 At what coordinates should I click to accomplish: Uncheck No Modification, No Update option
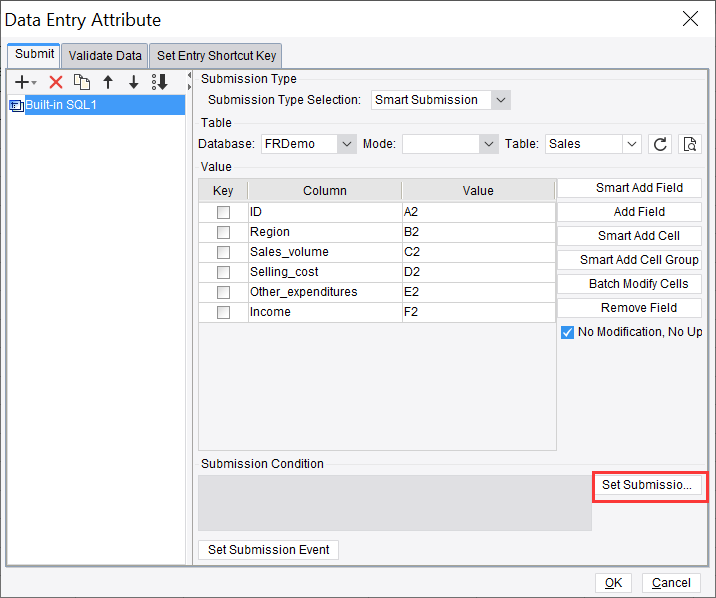coord(567,332)
